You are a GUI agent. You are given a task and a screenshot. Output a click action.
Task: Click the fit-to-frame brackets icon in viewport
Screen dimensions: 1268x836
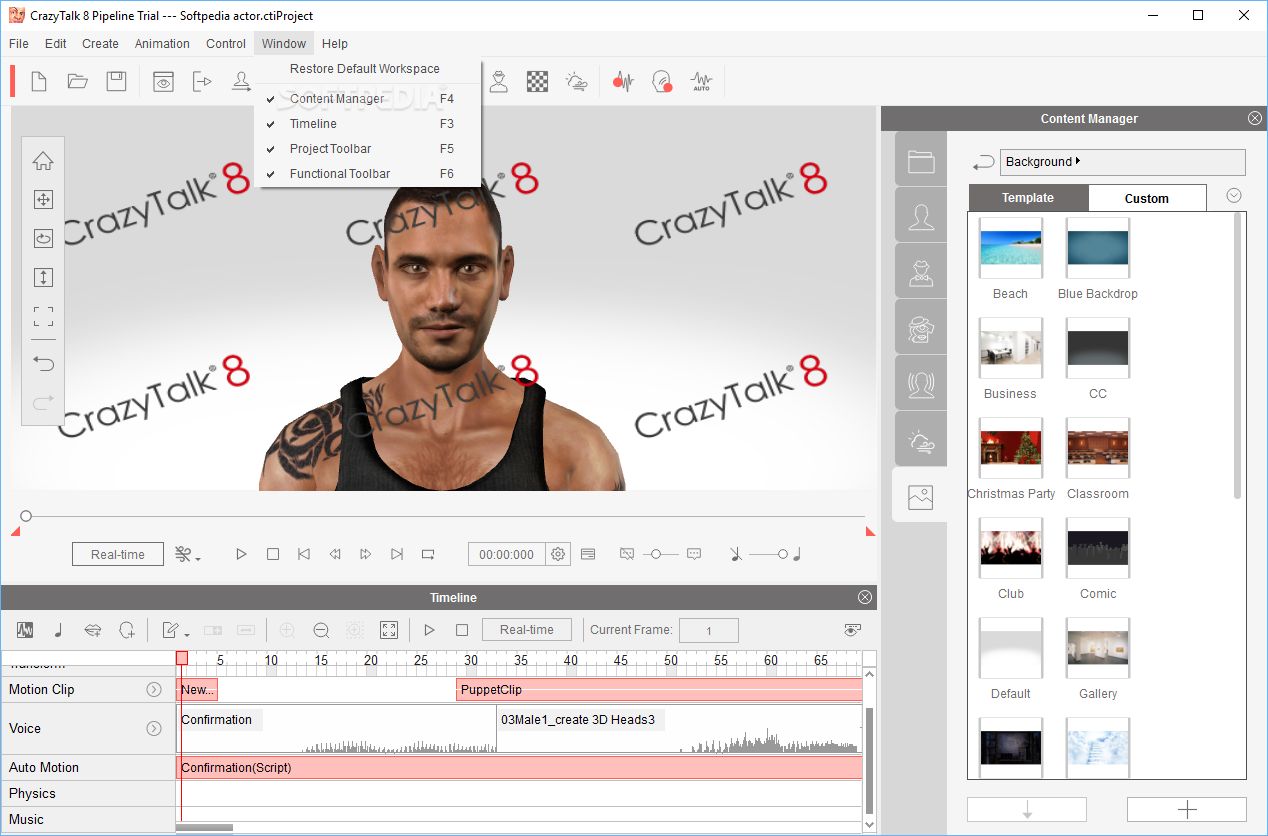point(43,317)
